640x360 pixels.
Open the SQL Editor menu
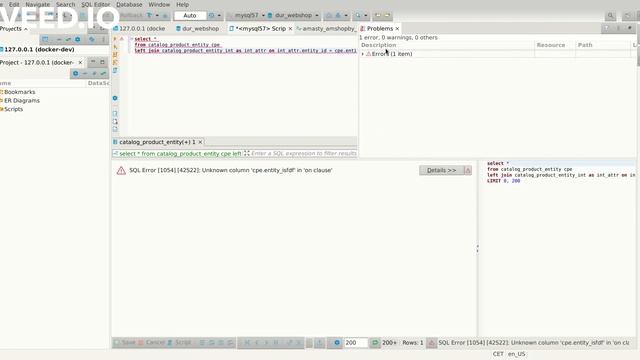click(x=96, y=4)
